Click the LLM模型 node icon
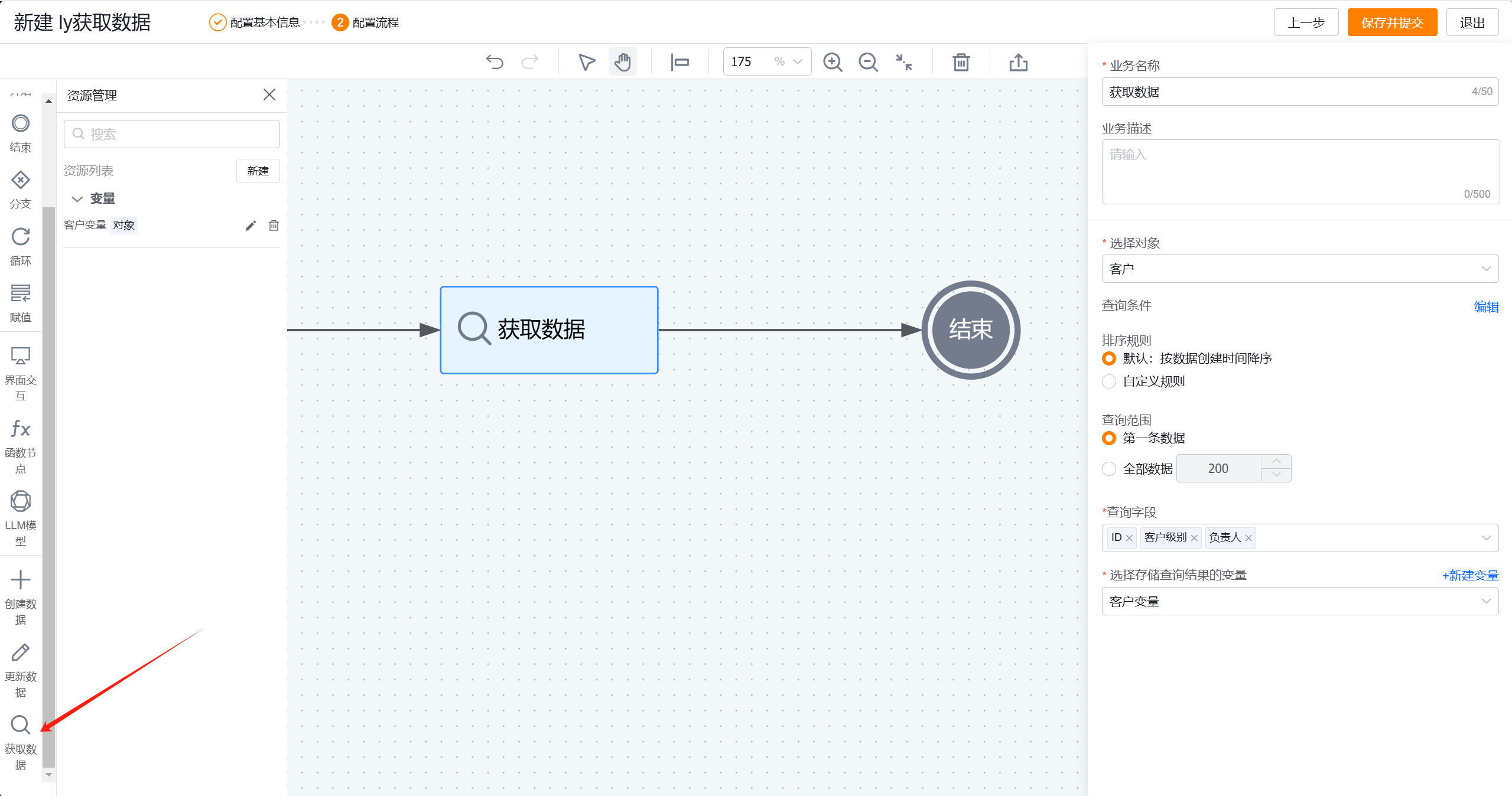 click(21, 502)
